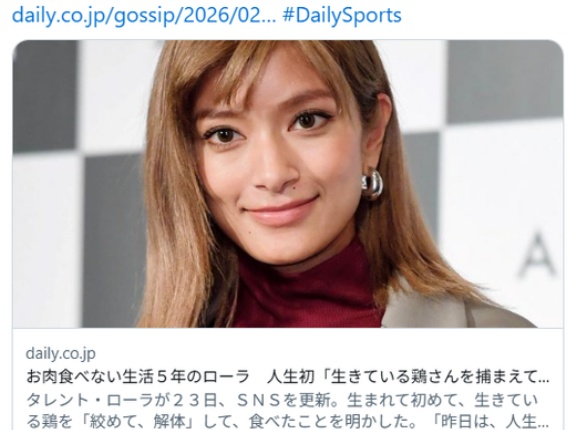This screenshot has width=576, height=430.
Task: Open the article preview photo card
Action: [288, 184]
